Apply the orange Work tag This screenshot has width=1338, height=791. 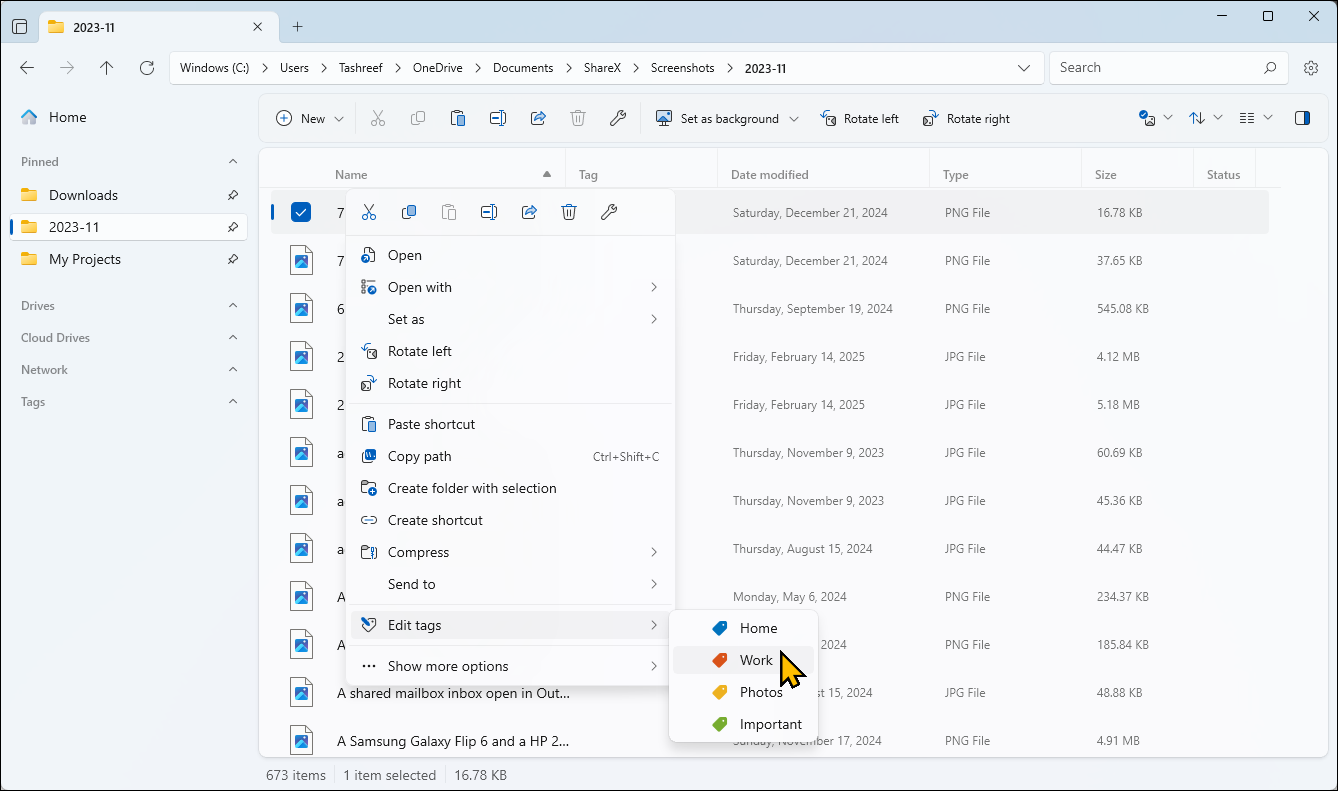tap(755, 660)
